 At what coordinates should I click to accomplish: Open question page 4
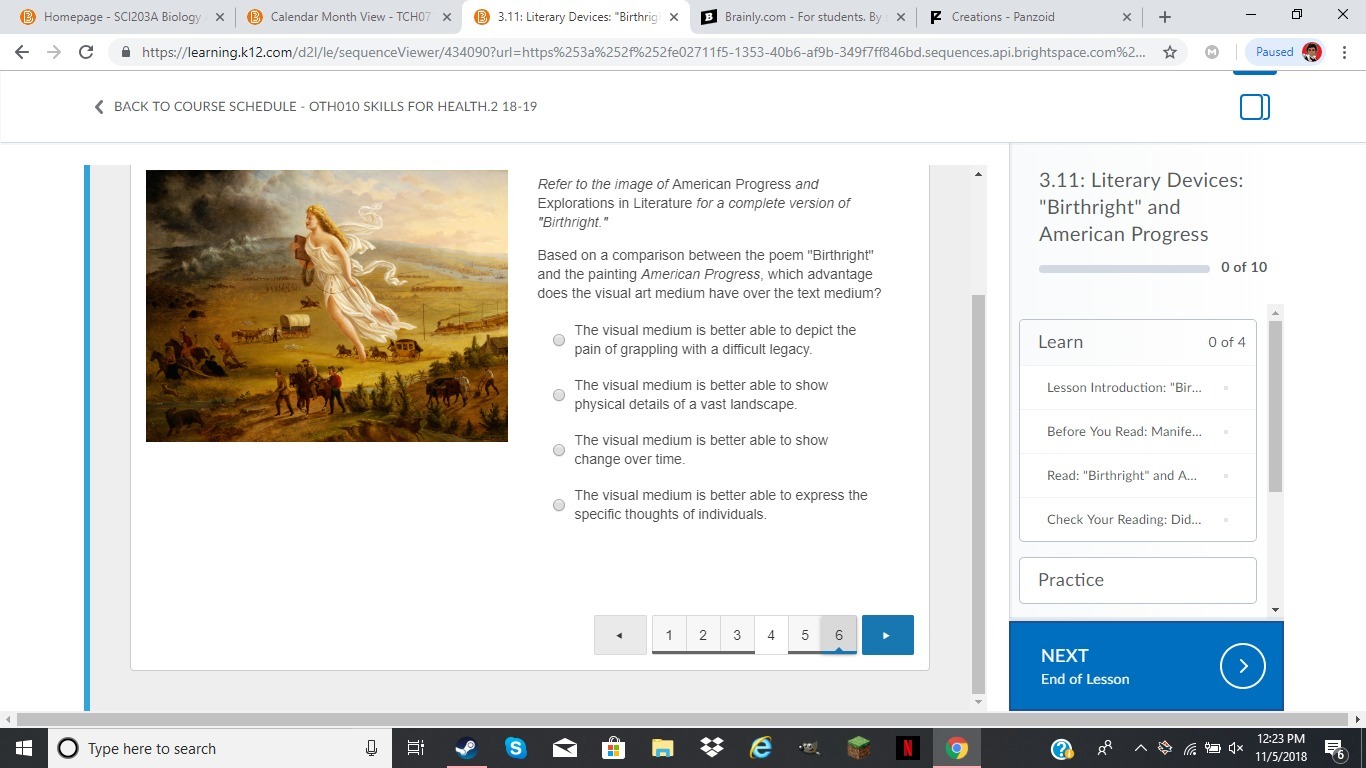[771, 635]
